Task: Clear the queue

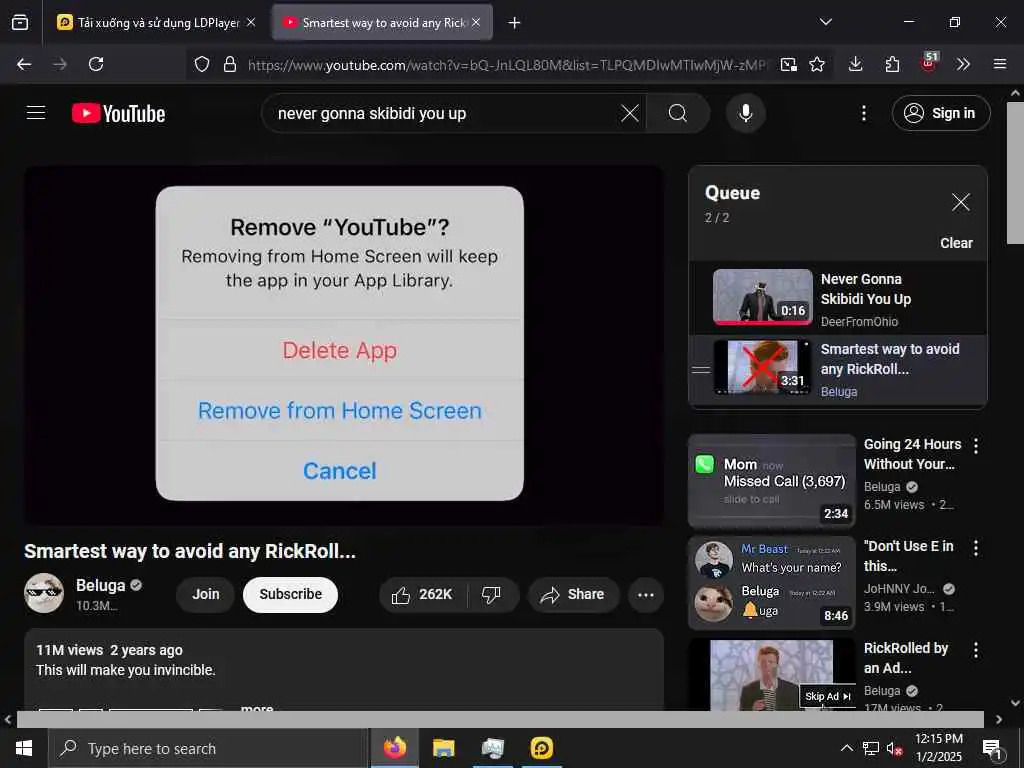Action: pyautogui.click(x=956, y=243)
